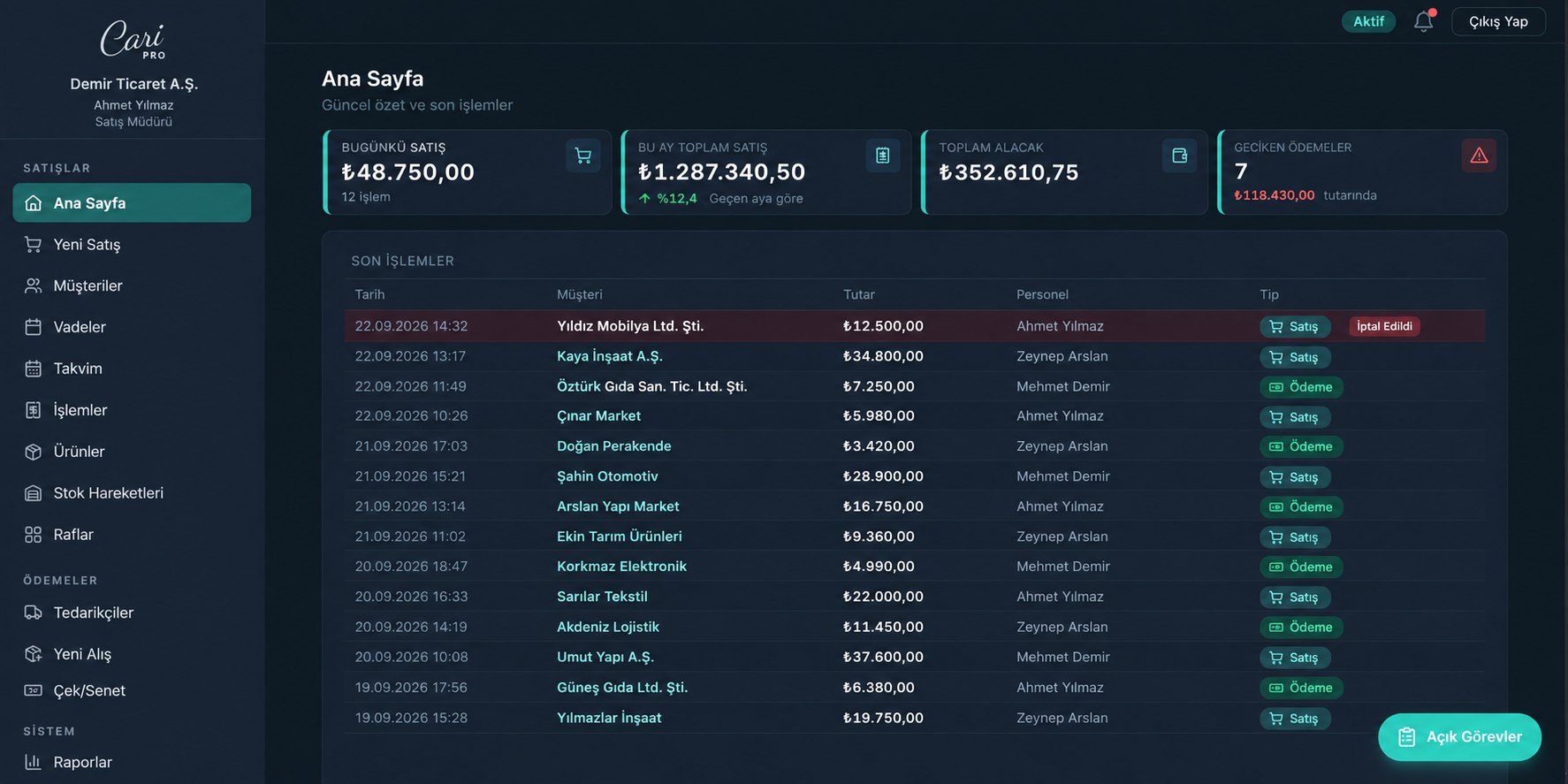Click the truck icon beside Tedarikçiler
The height and width of the screenshot is (784, 1568).
[34, 613]
